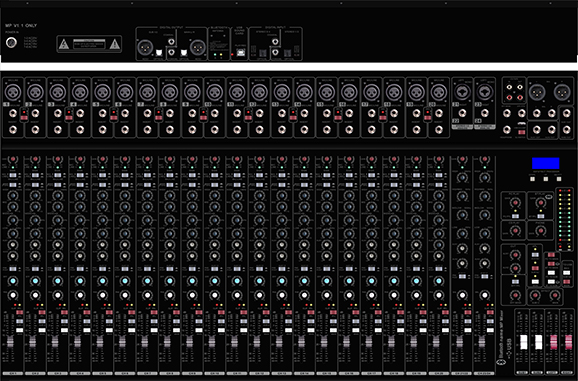Click the channel 20 cyan level knob
This screenshot has width=578, height=381.
tap(439, 281)
